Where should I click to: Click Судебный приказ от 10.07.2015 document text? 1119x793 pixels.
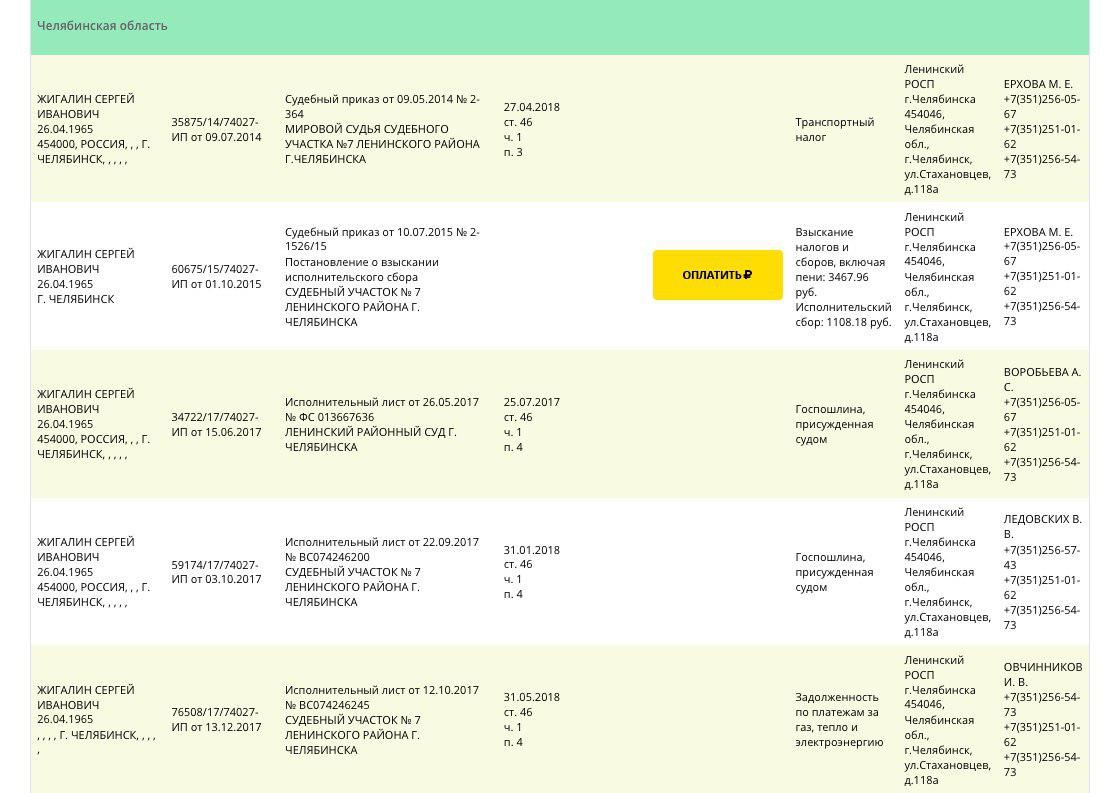click(383, 277)
